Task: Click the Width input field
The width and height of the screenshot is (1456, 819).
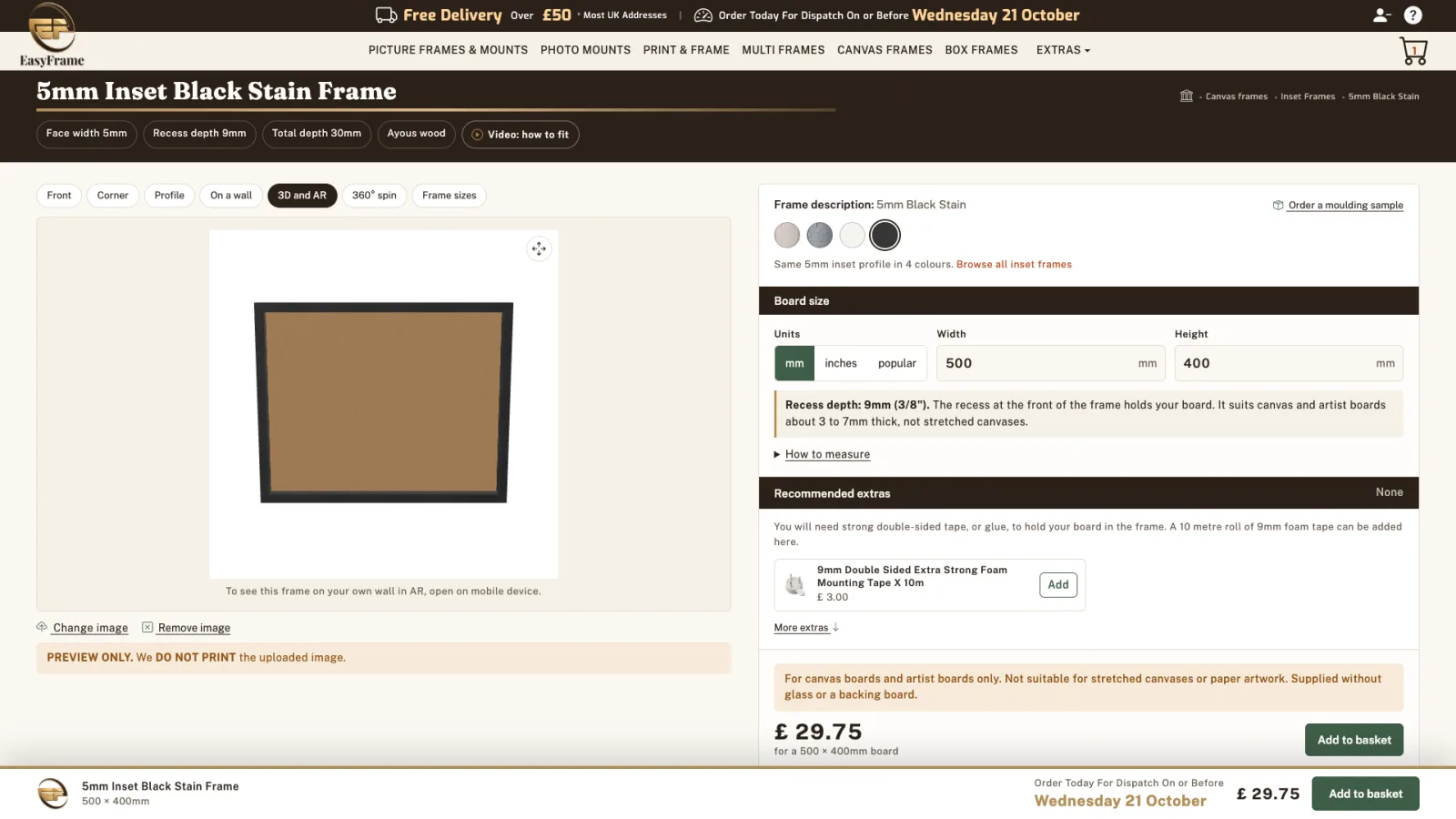Action: [1051, 363]
